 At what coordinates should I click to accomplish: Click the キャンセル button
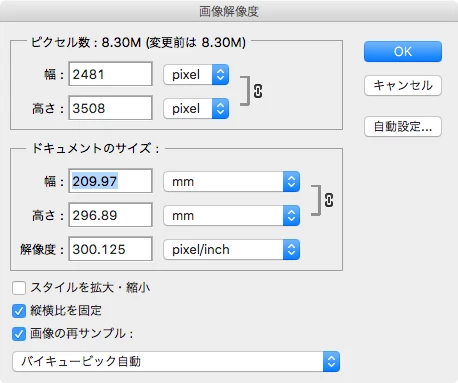pyautogui.click(x=403, y=86)
